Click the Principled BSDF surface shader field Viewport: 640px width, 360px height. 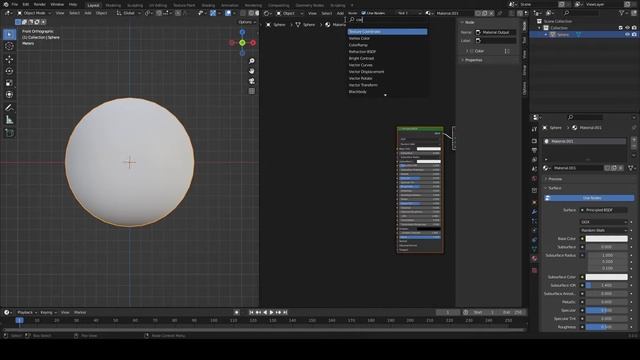(604, 210)
